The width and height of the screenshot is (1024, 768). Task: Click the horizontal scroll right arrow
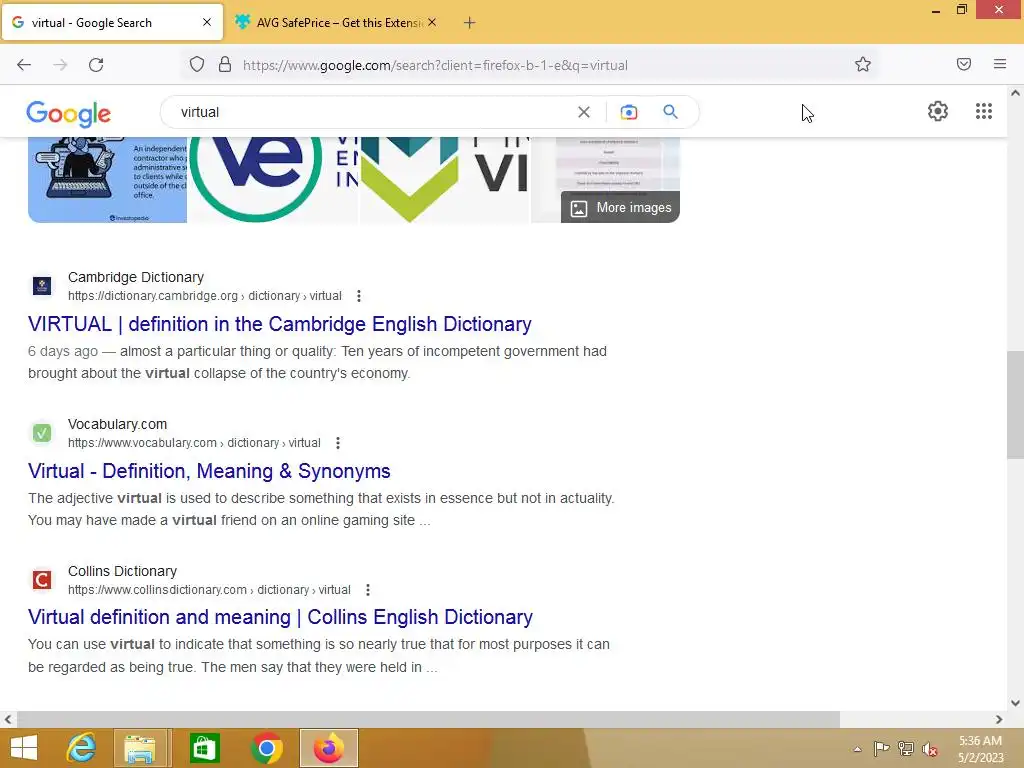(x=999, y=719)
